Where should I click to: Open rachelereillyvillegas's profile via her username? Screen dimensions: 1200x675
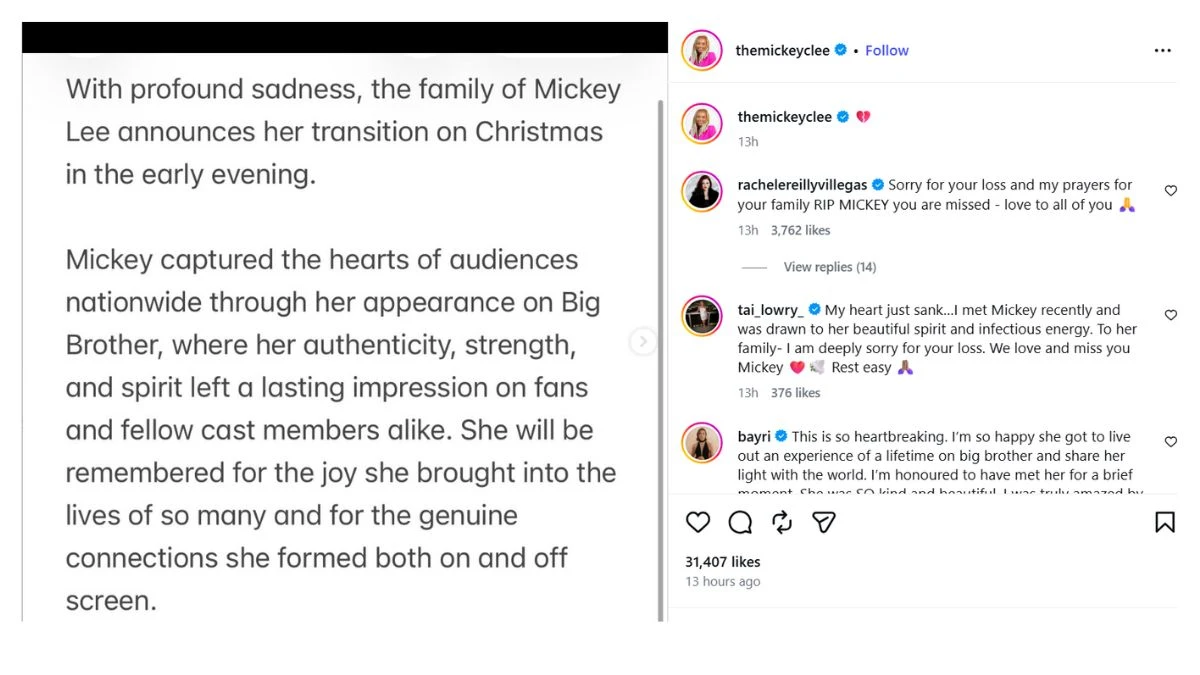coord(800,185)
